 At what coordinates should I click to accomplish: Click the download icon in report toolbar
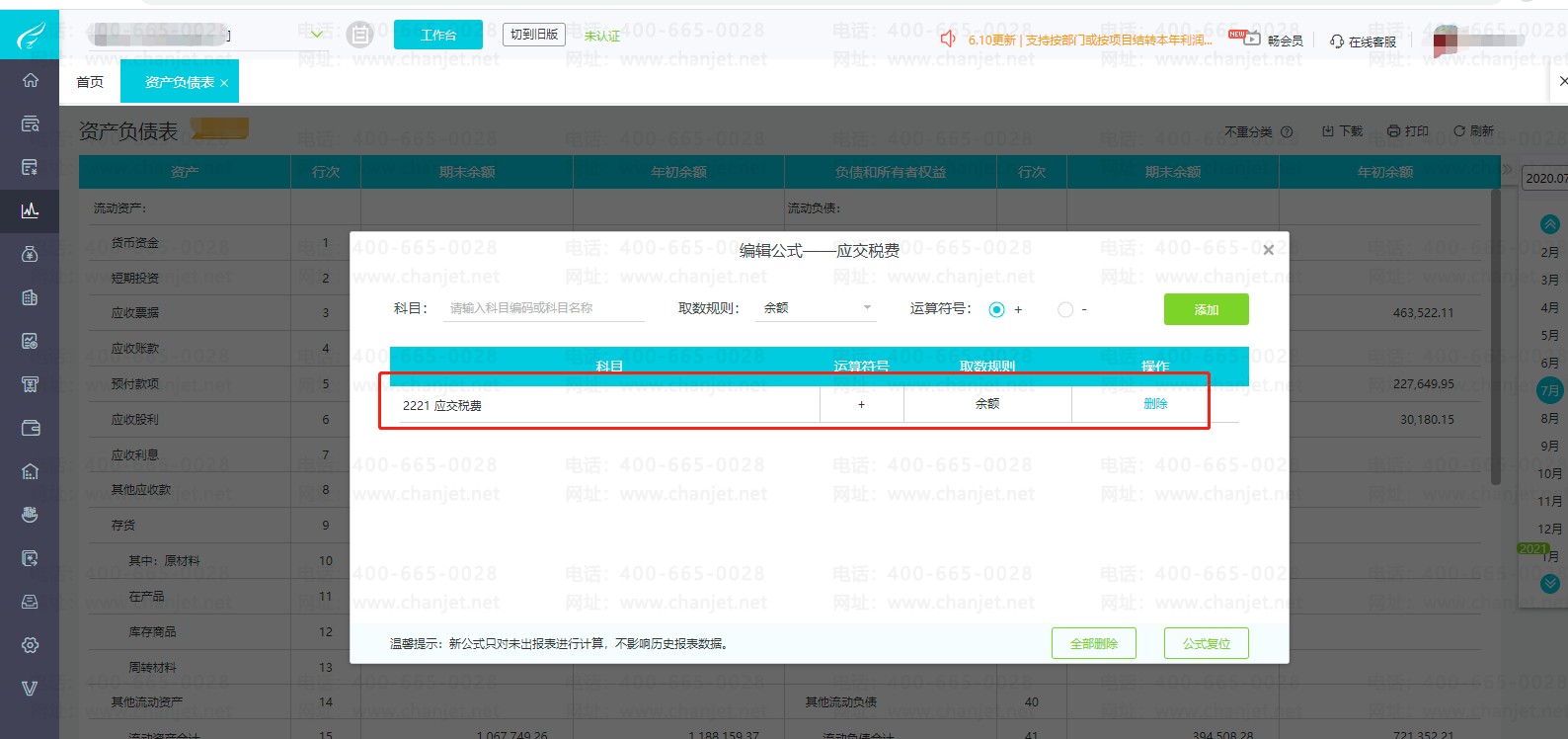(x=1328, y=131)
